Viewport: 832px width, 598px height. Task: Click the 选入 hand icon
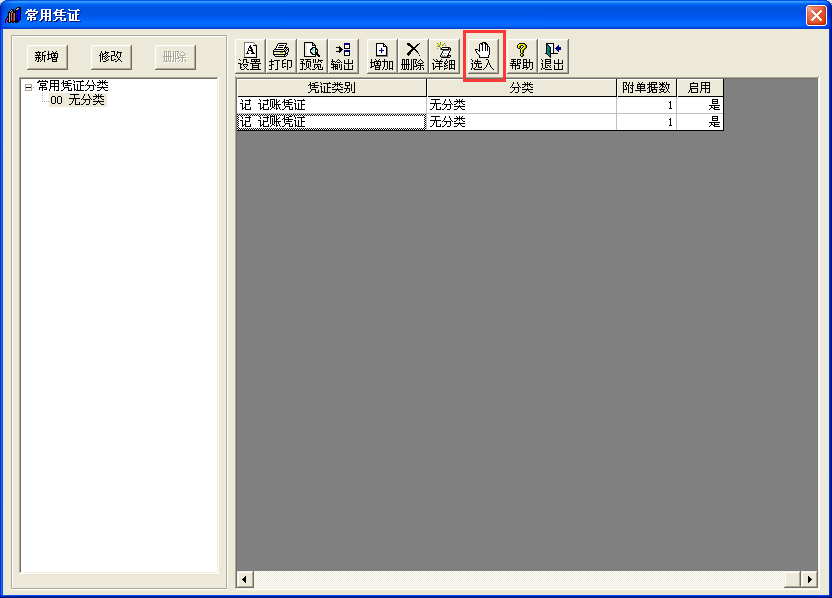[x=482, y=56]
